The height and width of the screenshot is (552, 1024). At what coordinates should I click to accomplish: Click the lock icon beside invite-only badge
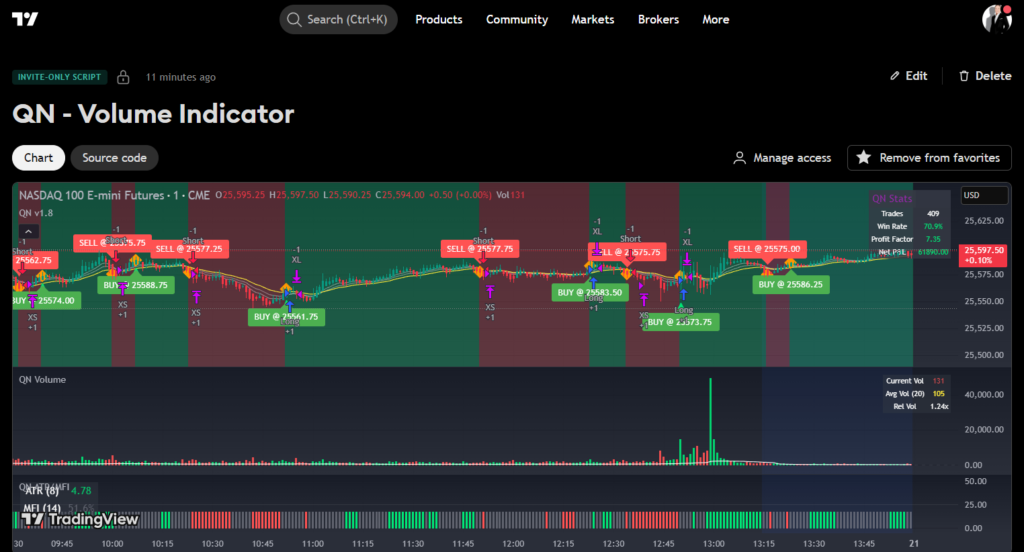tap(123, 77)
